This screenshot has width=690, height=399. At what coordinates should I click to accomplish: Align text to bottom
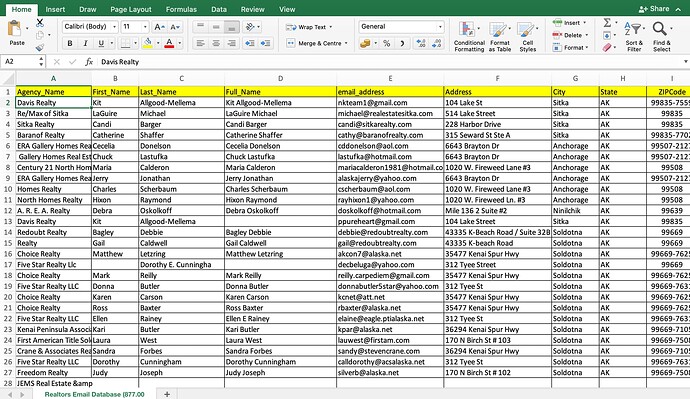click(x=231, y=27)
